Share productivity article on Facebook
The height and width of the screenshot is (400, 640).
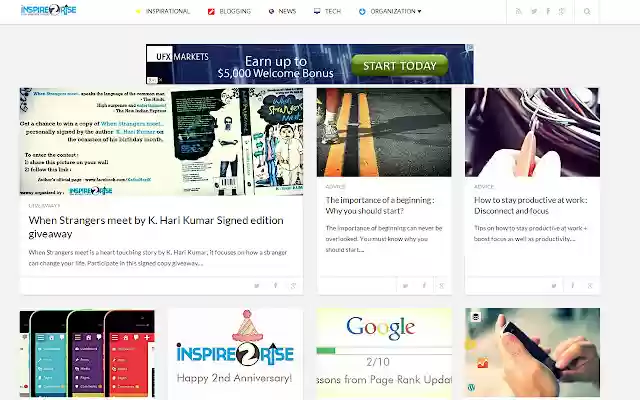[573, 286]
